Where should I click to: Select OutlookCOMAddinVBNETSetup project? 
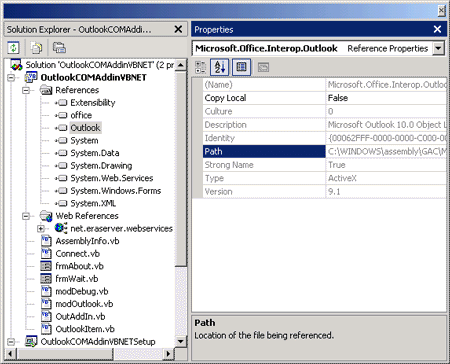98,342
